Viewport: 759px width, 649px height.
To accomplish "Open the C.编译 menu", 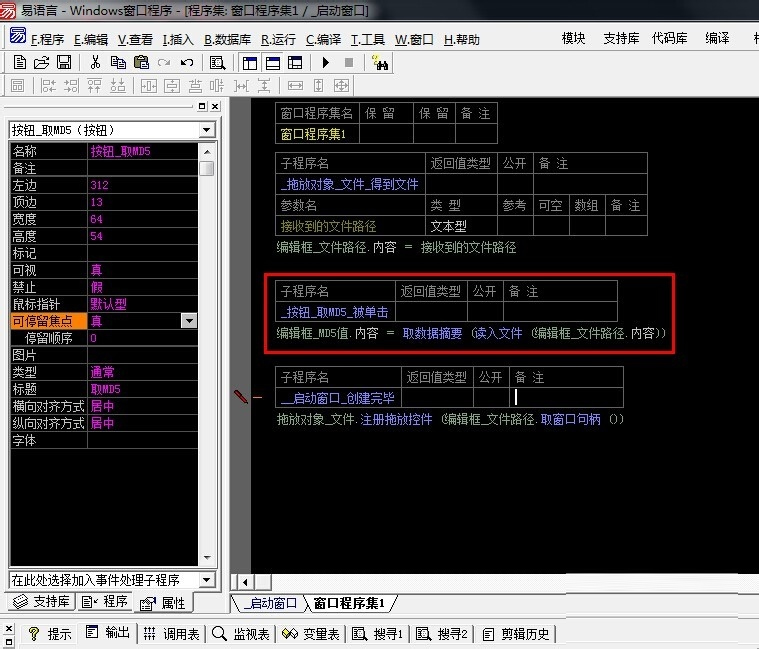I will point(323,40).
